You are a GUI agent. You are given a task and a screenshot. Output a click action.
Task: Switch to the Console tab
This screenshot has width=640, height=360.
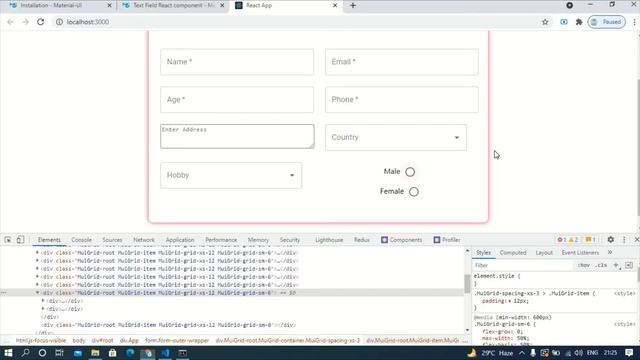coord(81,240)
